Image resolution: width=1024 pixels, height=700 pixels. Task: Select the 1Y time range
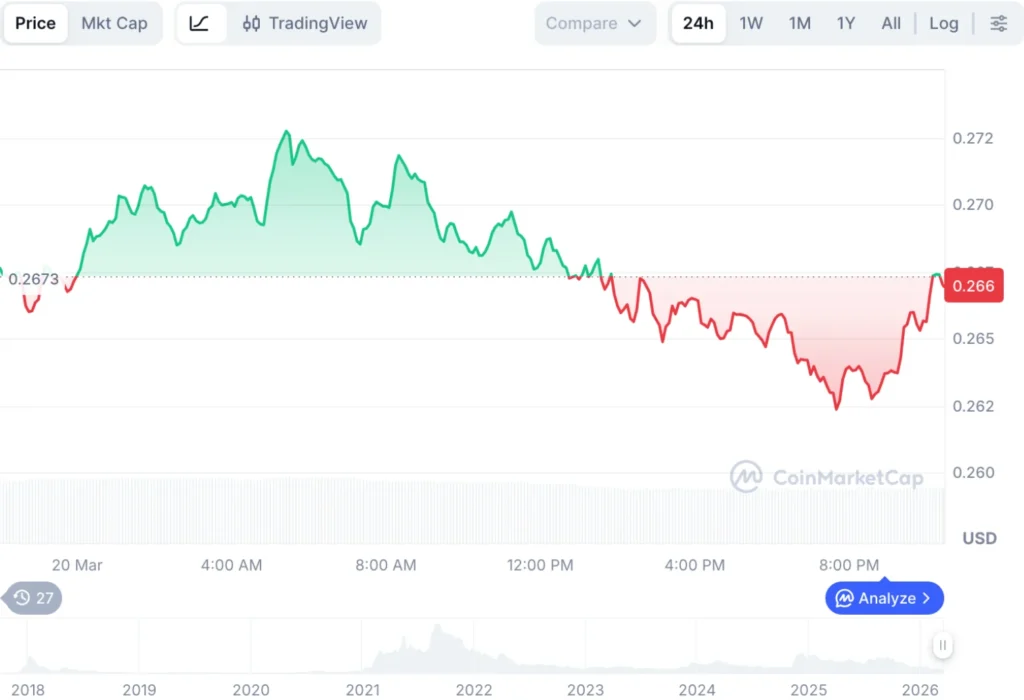point(846,23)
